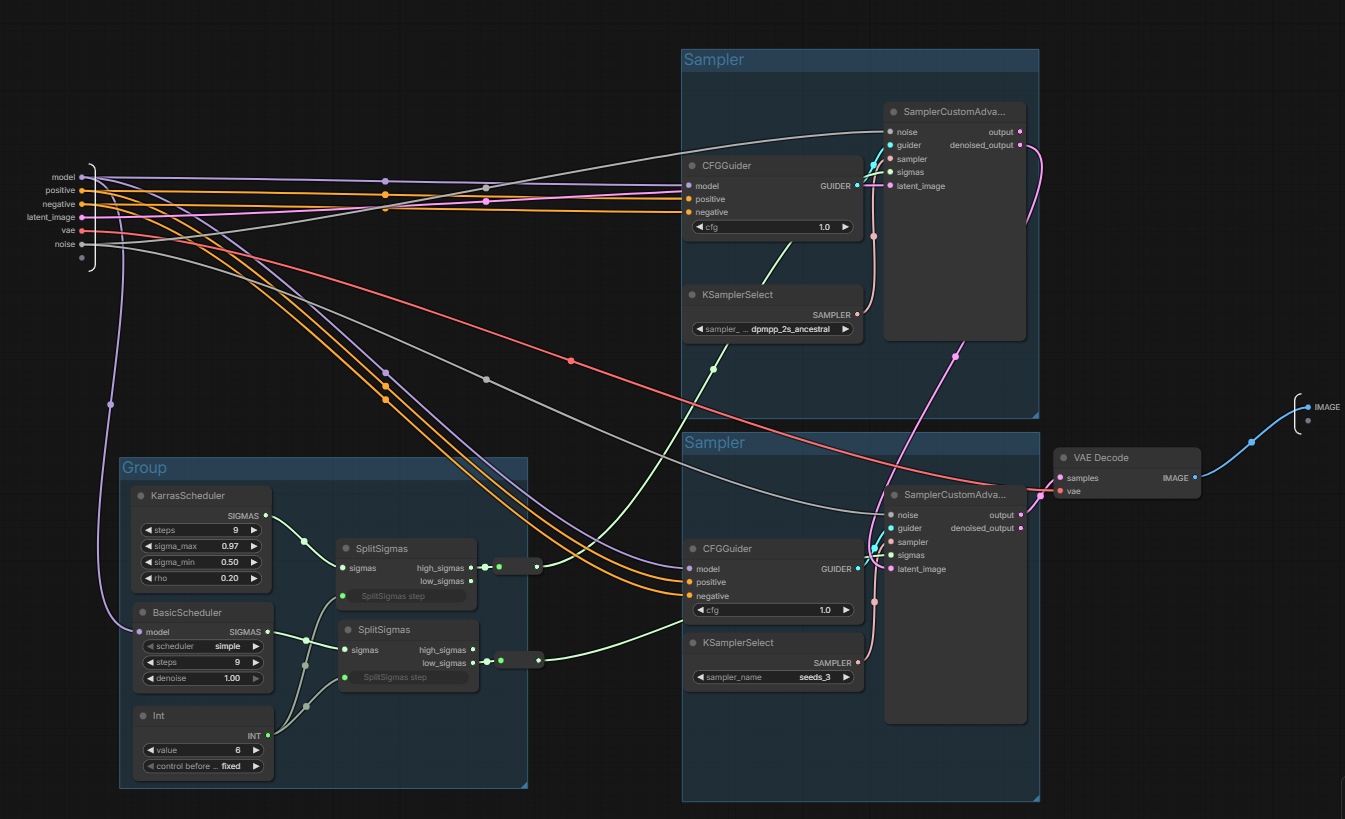Open the sampler_name dropdown showing seeds_3
The width and height of the screenshot is (1345, 819).
tap(773, 677)
